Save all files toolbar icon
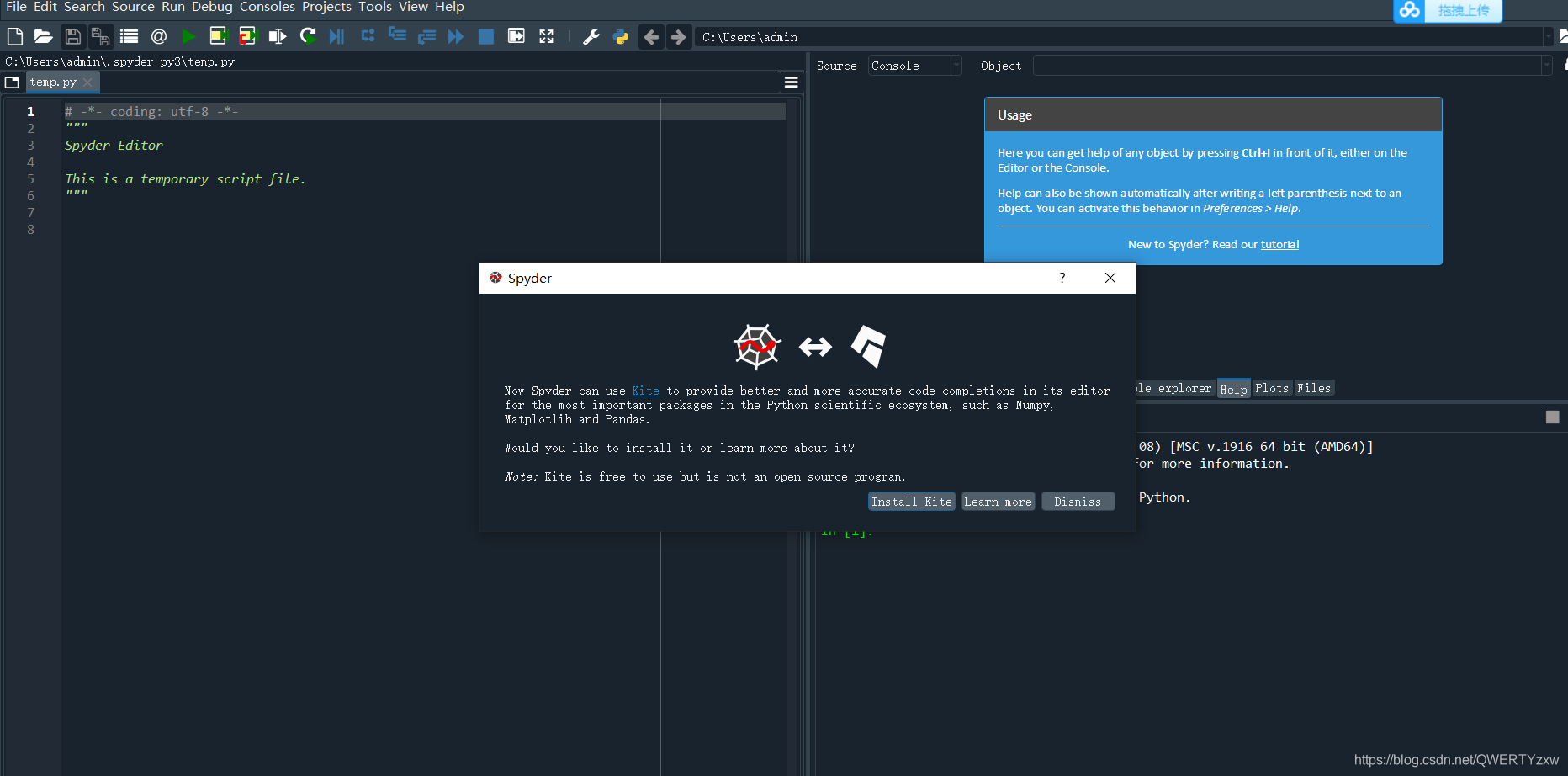This screenshot has width=1568, height=776. [x=100, y=36]
